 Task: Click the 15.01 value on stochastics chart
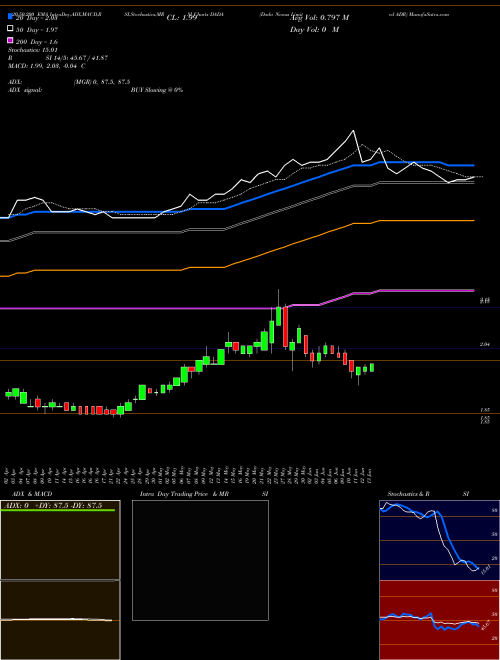[485, 570]
